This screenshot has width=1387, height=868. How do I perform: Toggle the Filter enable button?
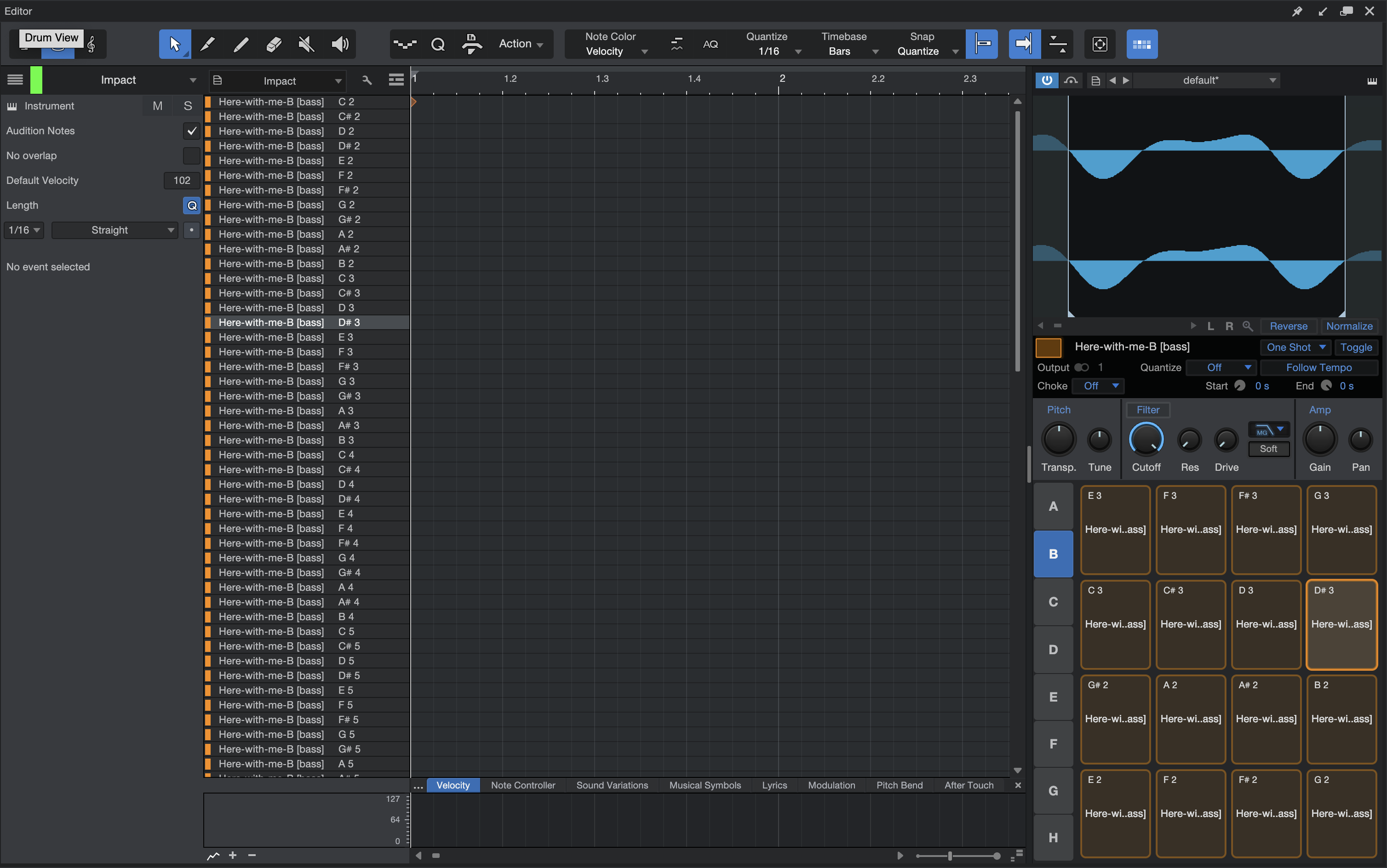(1148, 410)
